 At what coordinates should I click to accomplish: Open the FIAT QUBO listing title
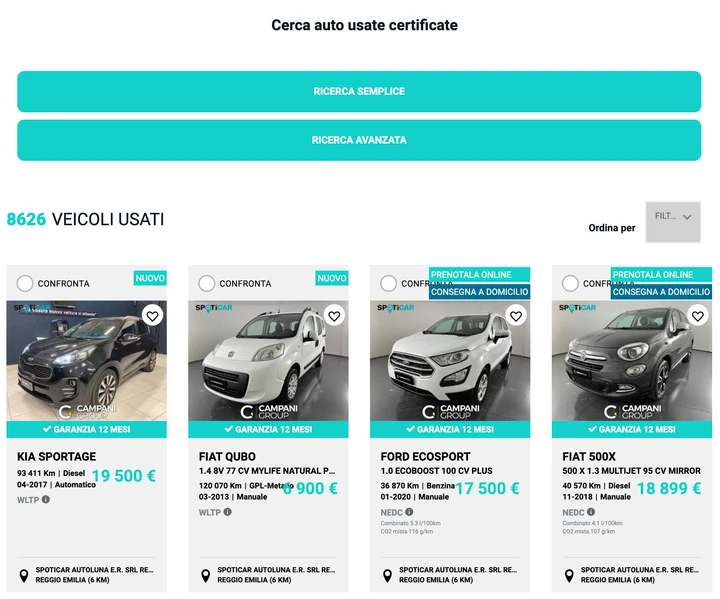pyautogui.click(x=227, y=457)
